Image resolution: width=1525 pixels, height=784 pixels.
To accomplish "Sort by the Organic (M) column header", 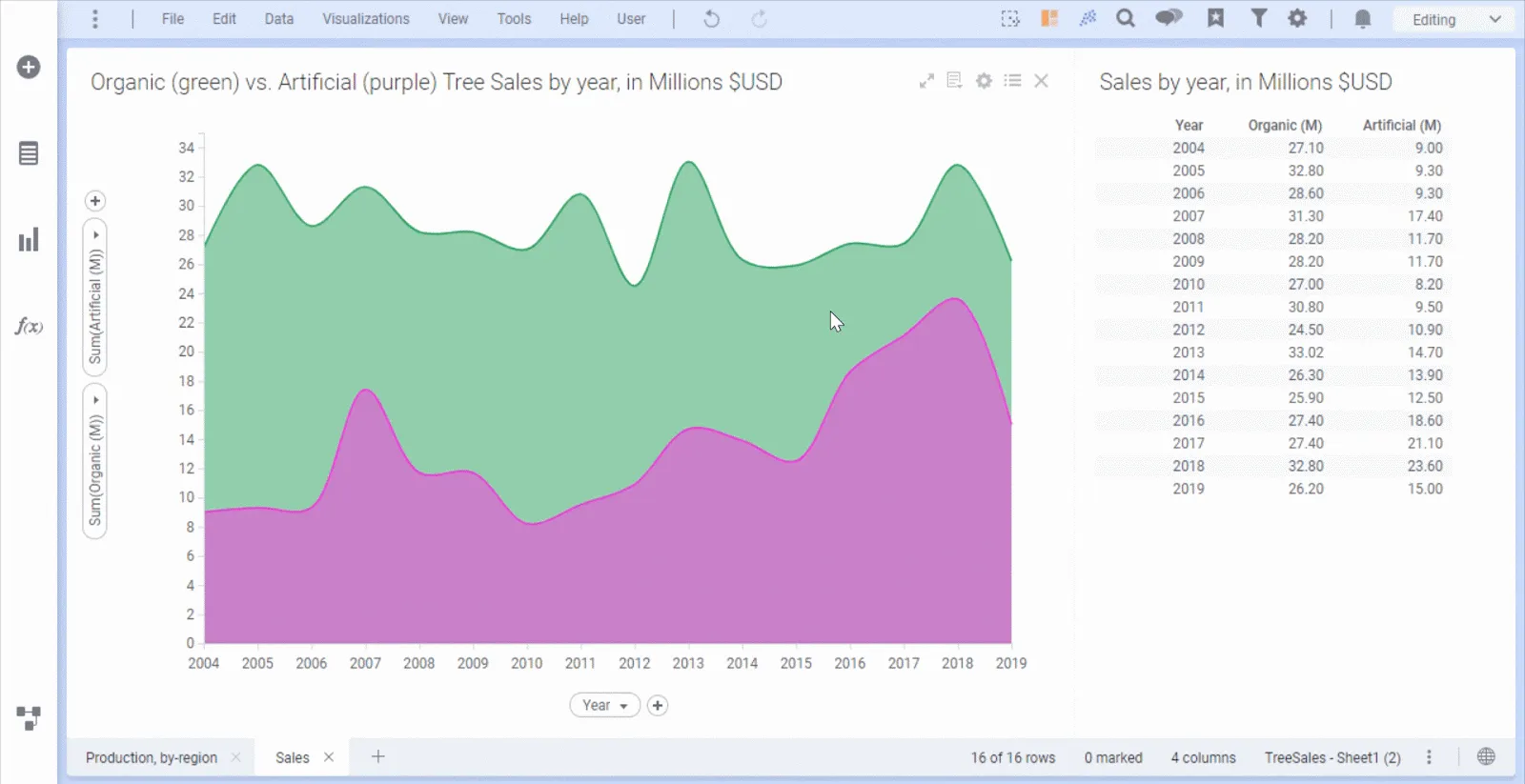I will [1285, 126].
